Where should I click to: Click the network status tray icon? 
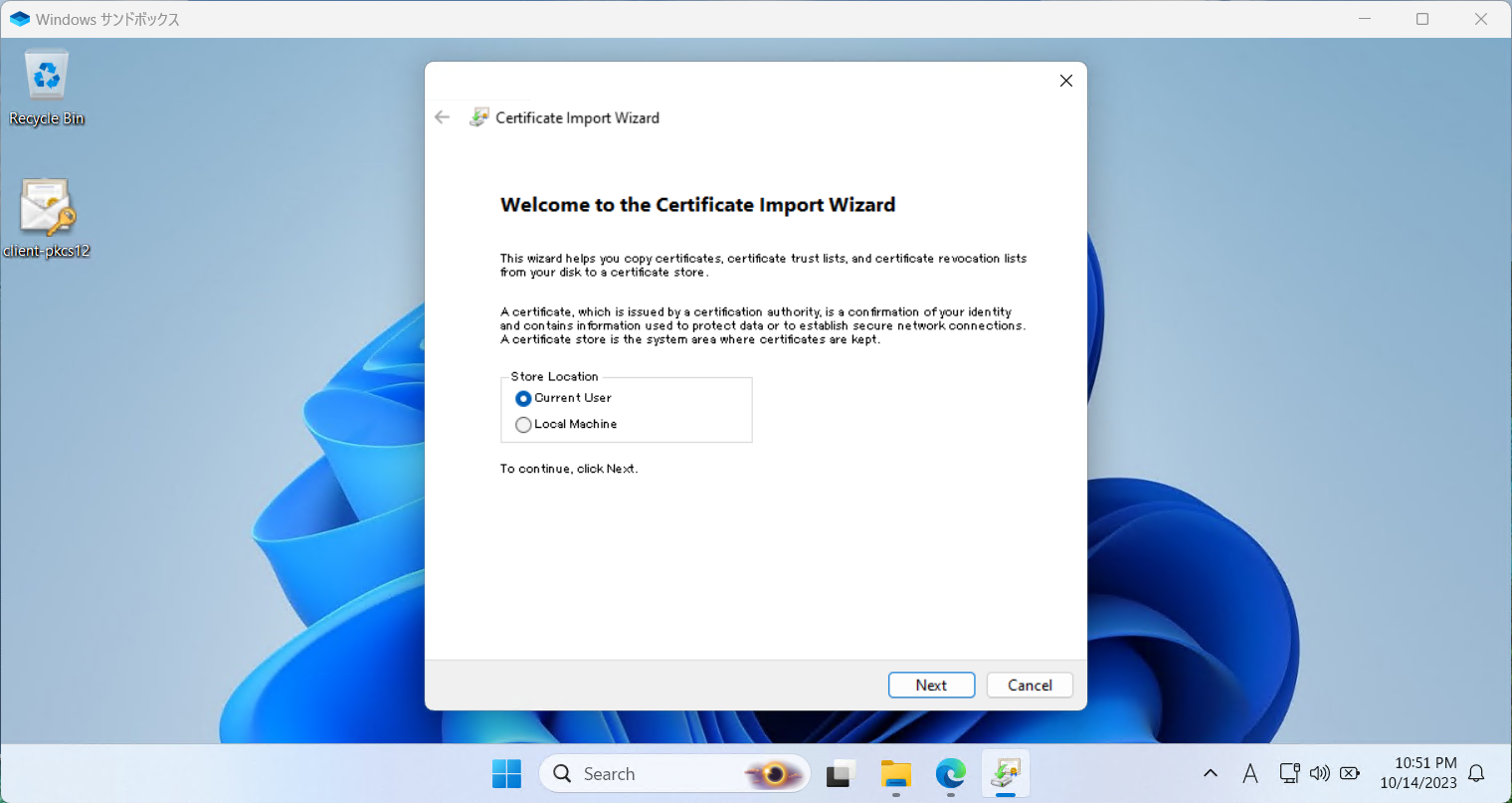[x=1289, y=774]
